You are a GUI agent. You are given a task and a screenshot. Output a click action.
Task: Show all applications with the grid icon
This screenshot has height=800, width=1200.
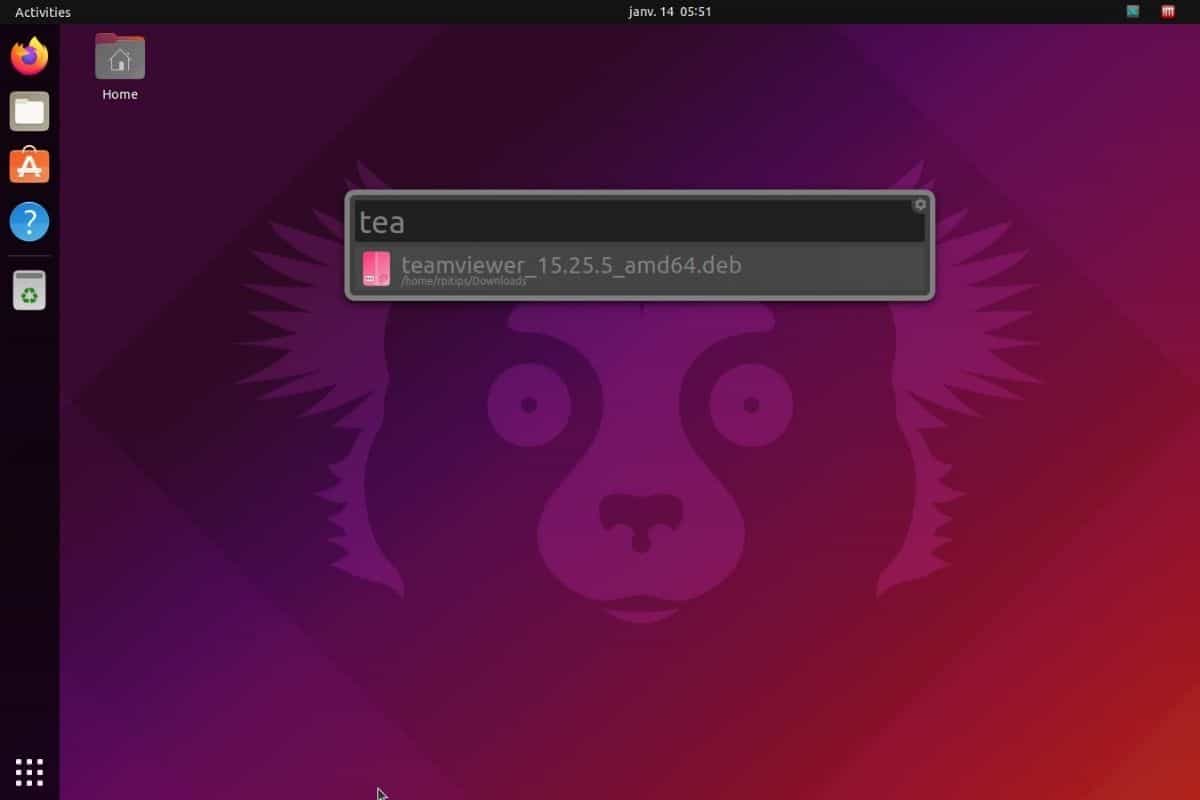29,771
